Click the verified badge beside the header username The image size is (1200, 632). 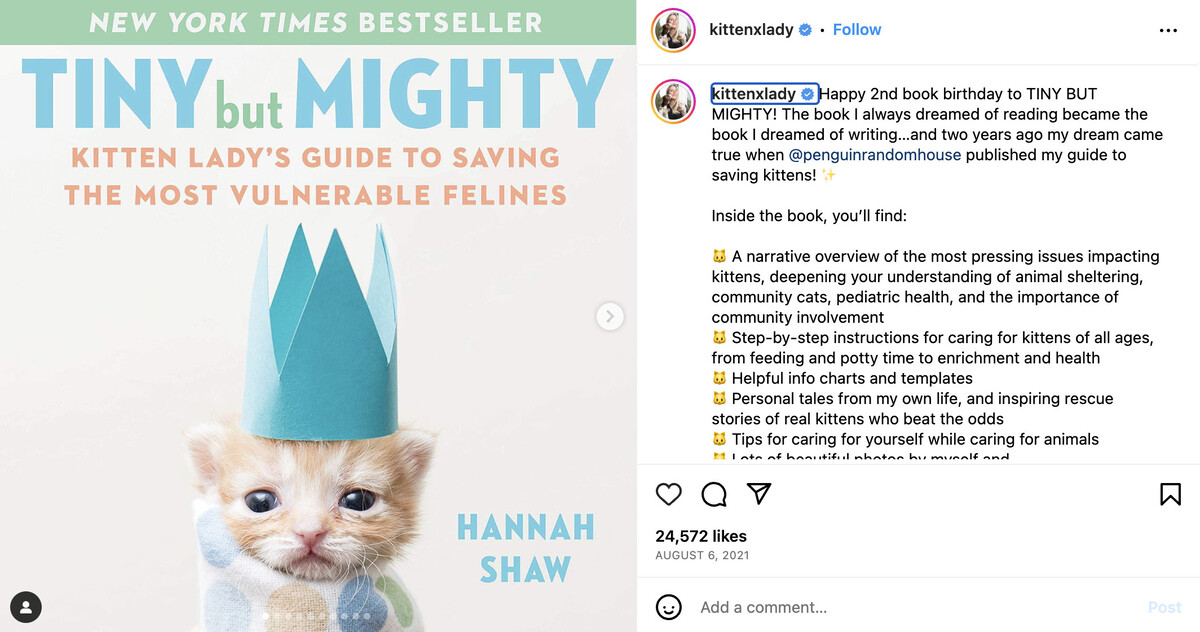point(804,30)
